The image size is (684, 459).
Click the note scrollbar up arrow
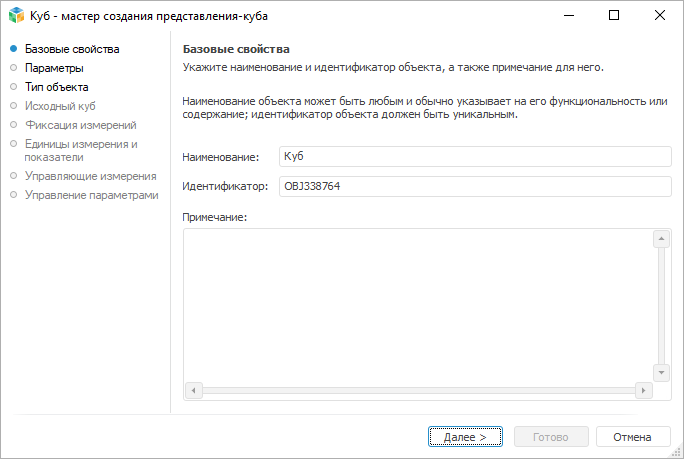click(x=660, y=239)
